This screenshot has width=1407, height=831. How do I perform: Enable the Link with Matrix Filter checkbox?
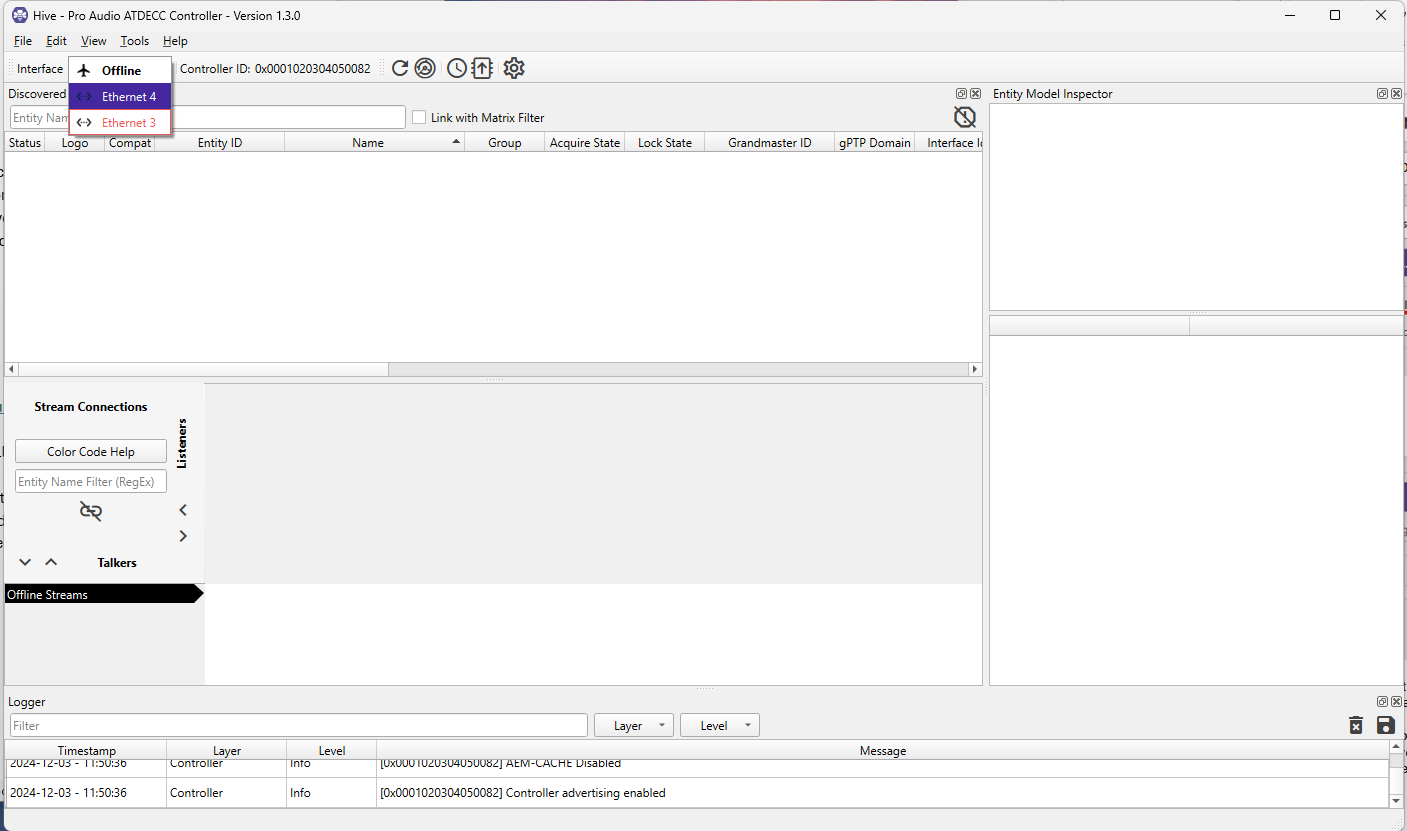(419, 117)
